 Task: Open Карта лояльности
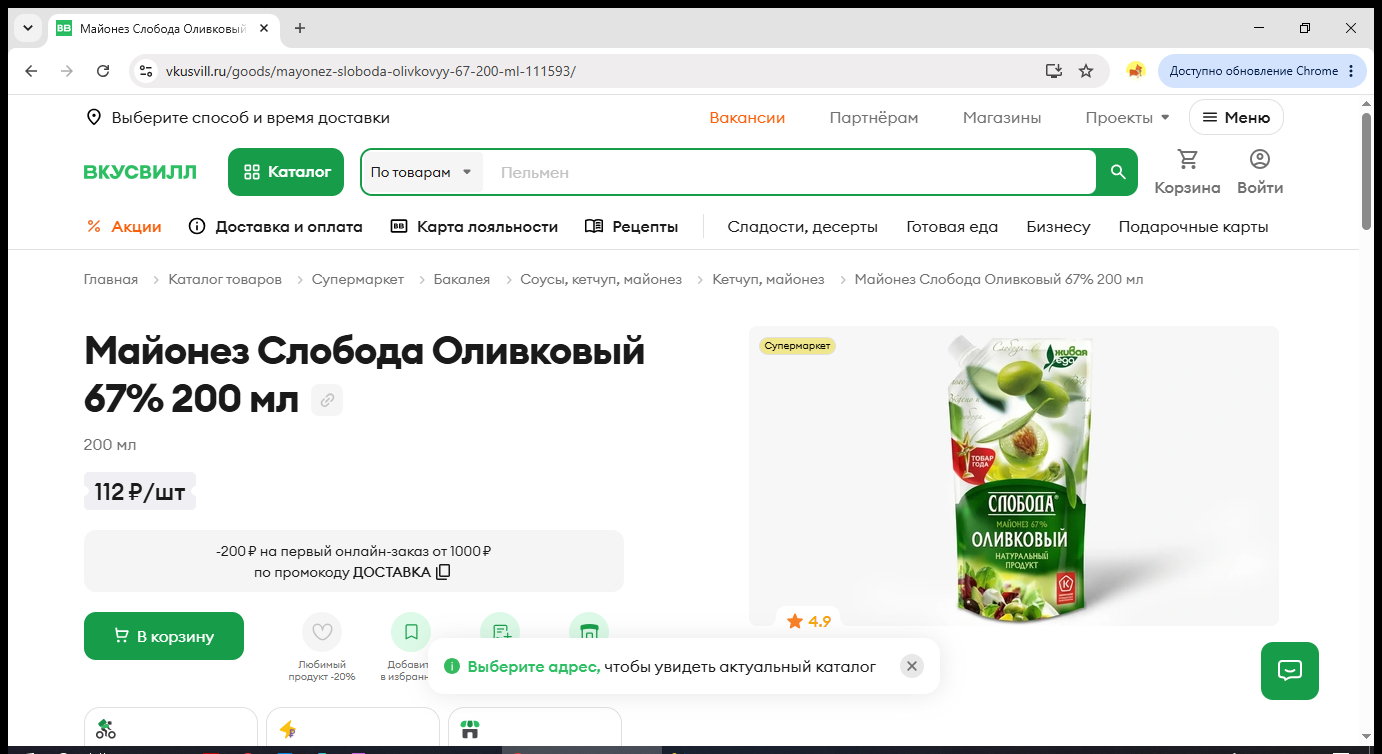click(474, 227)
